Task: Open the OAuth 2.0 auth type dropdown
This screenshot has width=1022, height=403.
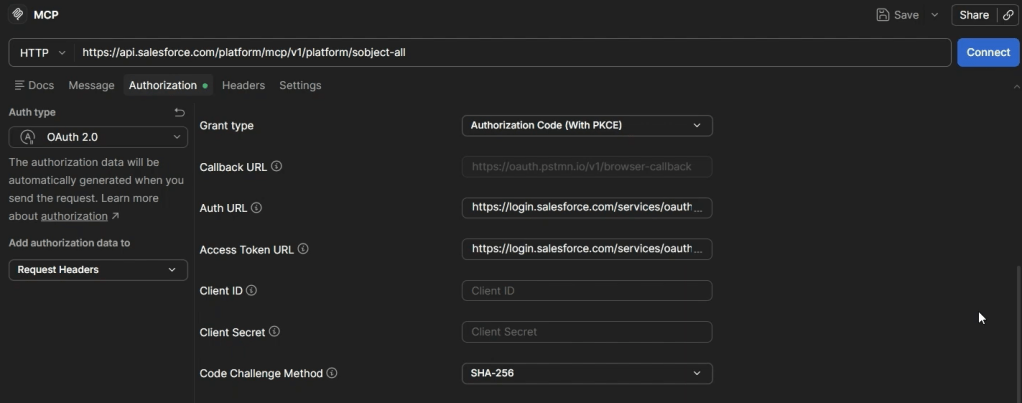Action: (x=98, y=137)
